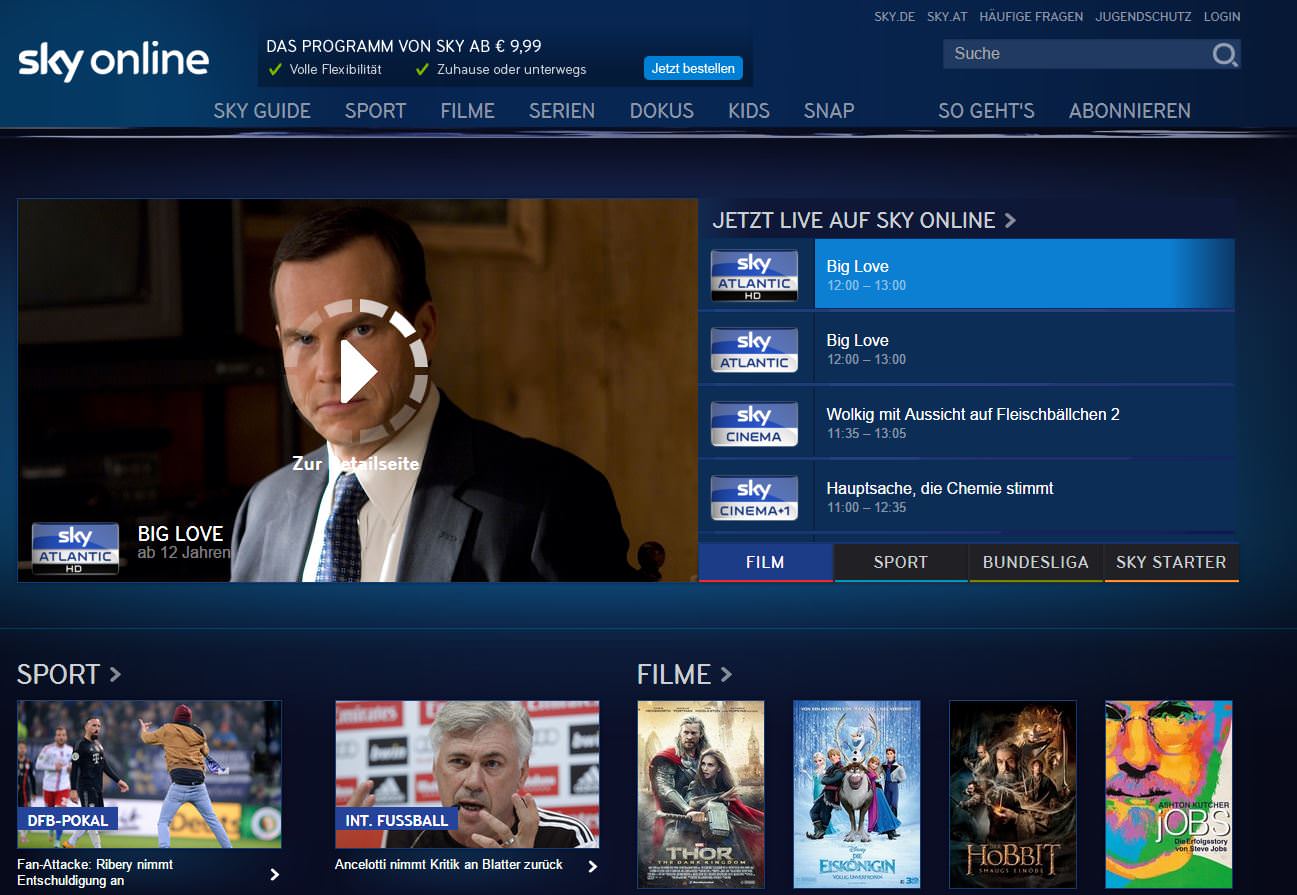Expand the FILME section chevron
1297x895 pixels.
pos(726,674)
